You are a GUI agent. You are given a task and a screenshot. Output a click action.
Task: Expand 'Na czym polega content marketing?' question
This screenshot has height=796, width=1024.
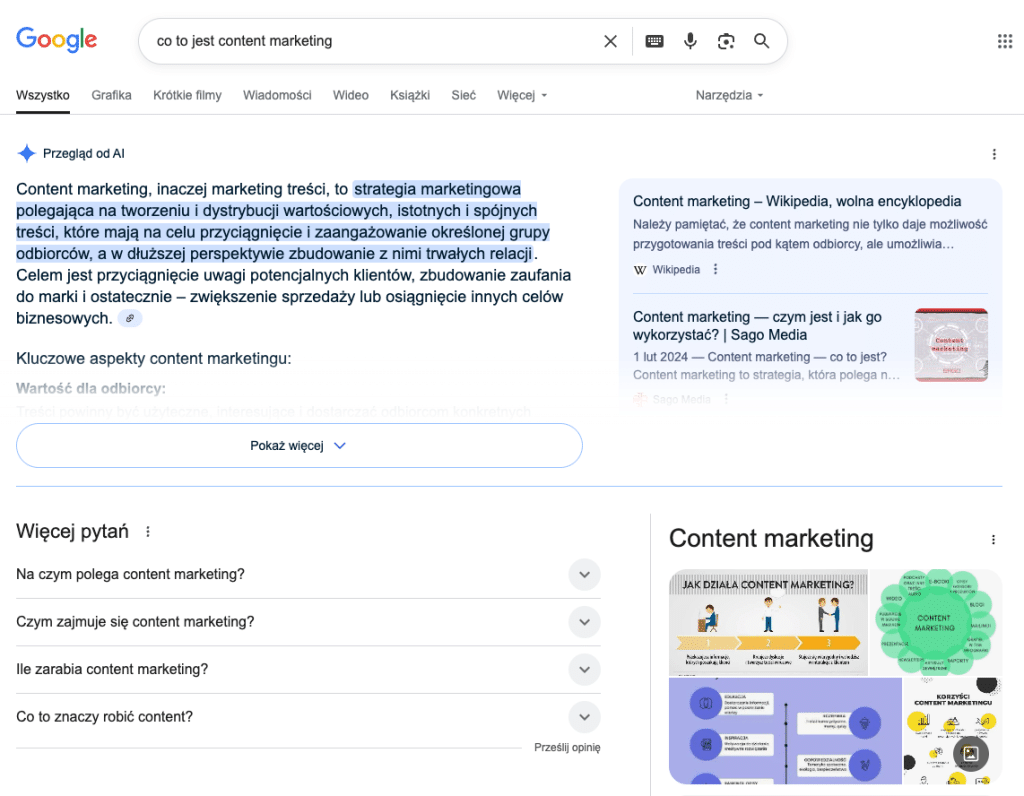coord(308,575)
